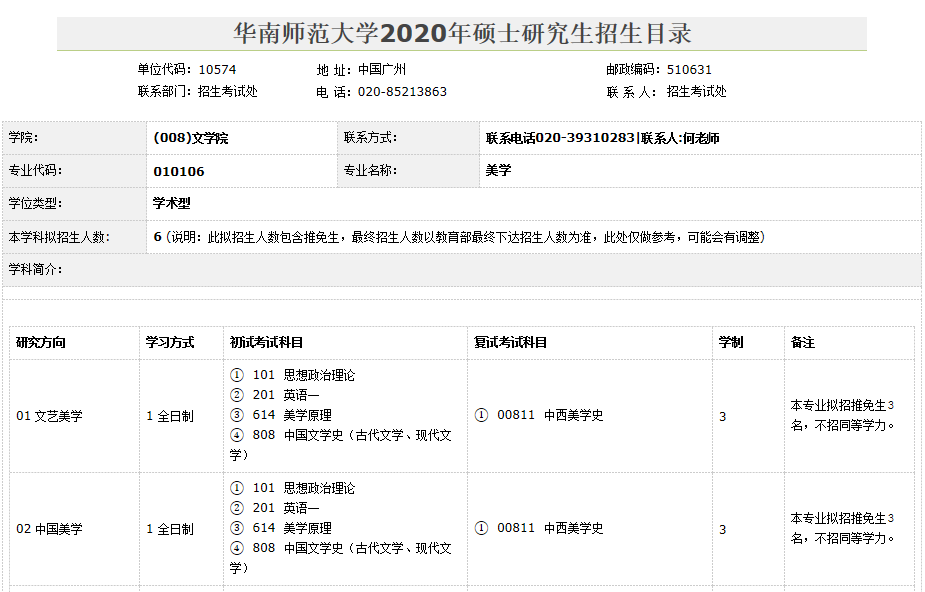Click degree type value 学术型
Viewport: 925px width, 592px height.
172,203
